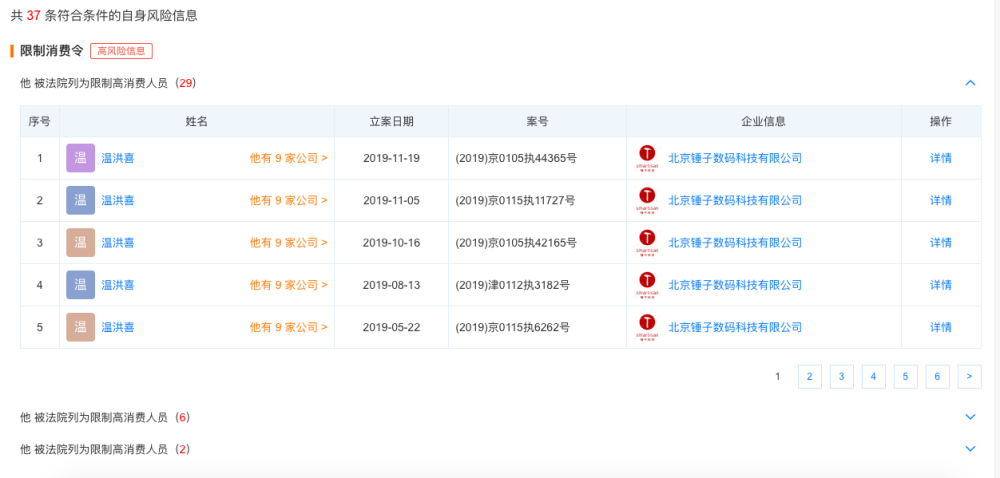
Task: Click the 限制消费令 section heading
Action: click(x=52, y=51)
